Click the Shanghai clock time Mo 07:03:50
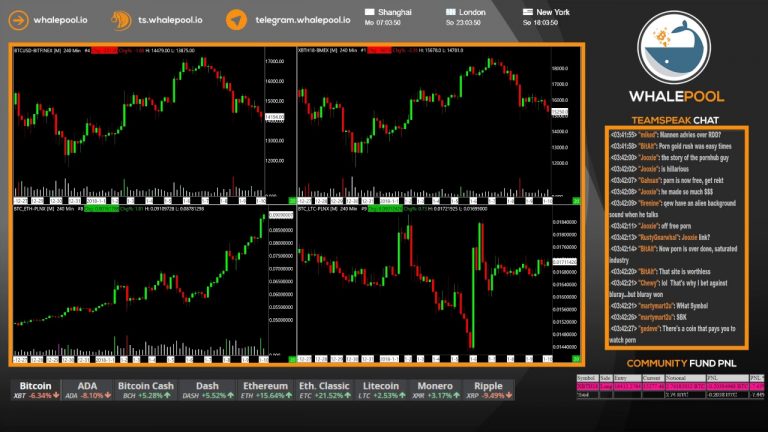The width and height of the screenshot is (768, 432). click(x=383, y=23)
